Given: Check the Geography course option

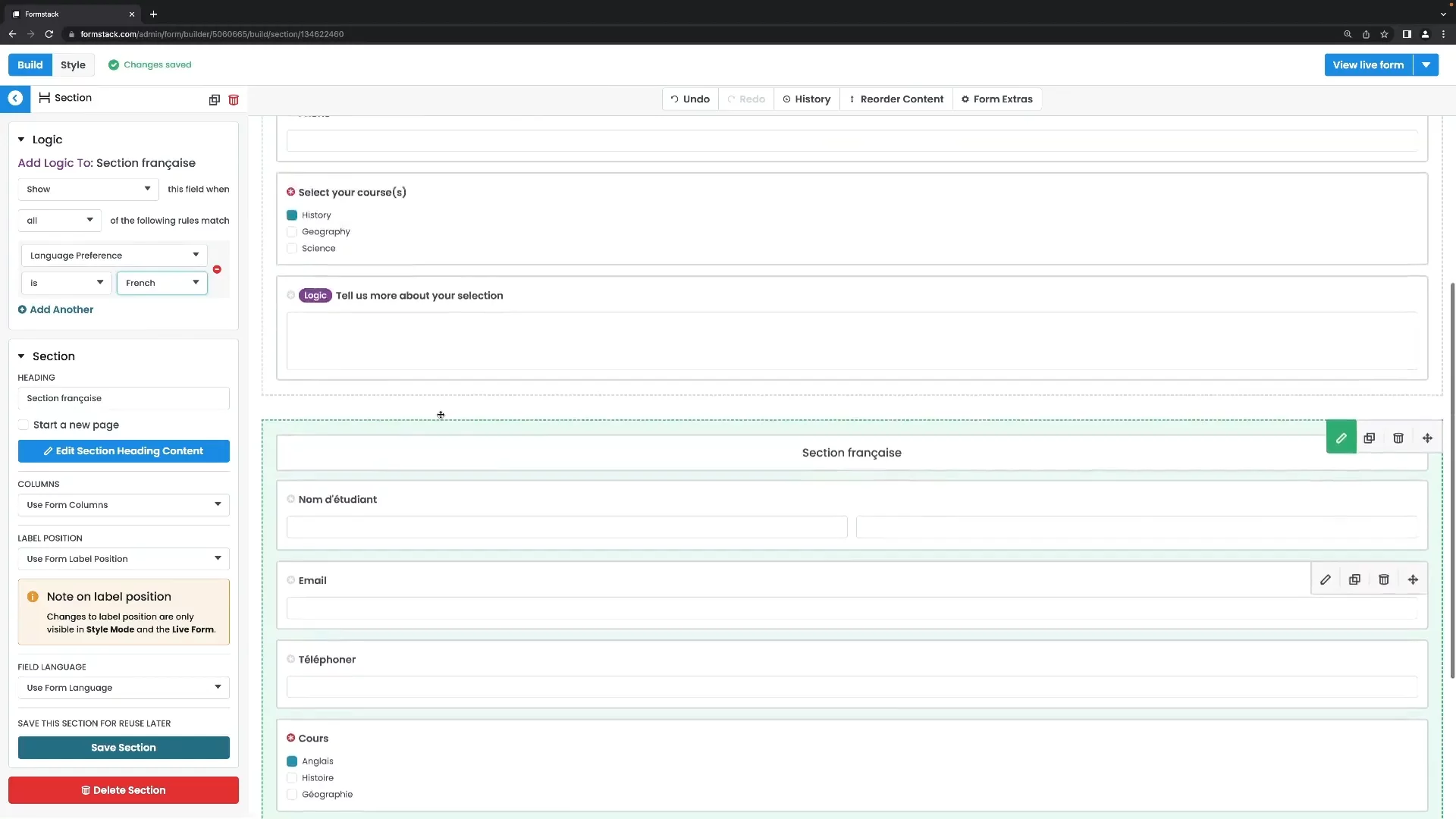Looking at the screenshot, I should coord(292,232).
